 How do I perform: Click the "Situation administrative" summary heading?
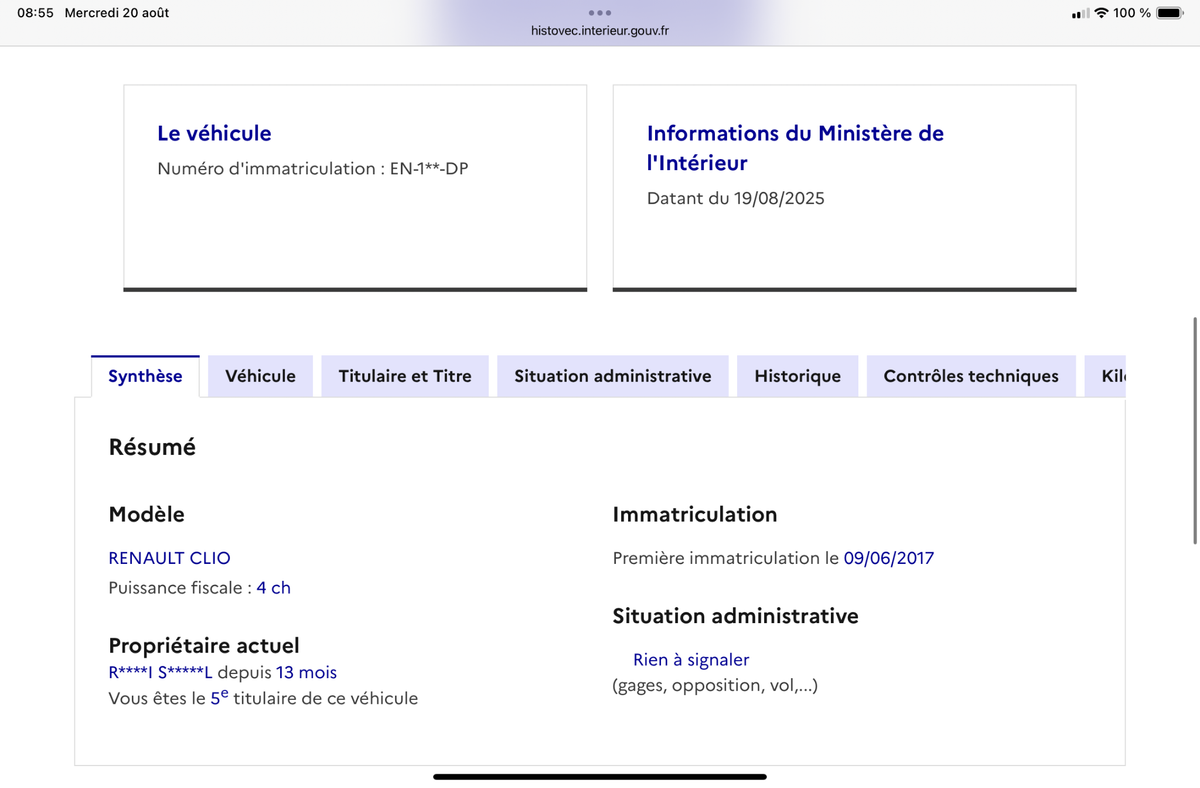[736, 616]
